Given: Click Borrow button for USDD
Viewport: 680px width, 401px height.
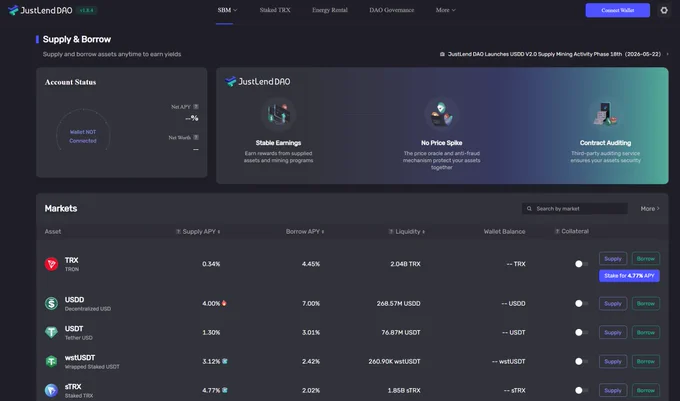Looking at the screenshot, I should tap(646, 303).
